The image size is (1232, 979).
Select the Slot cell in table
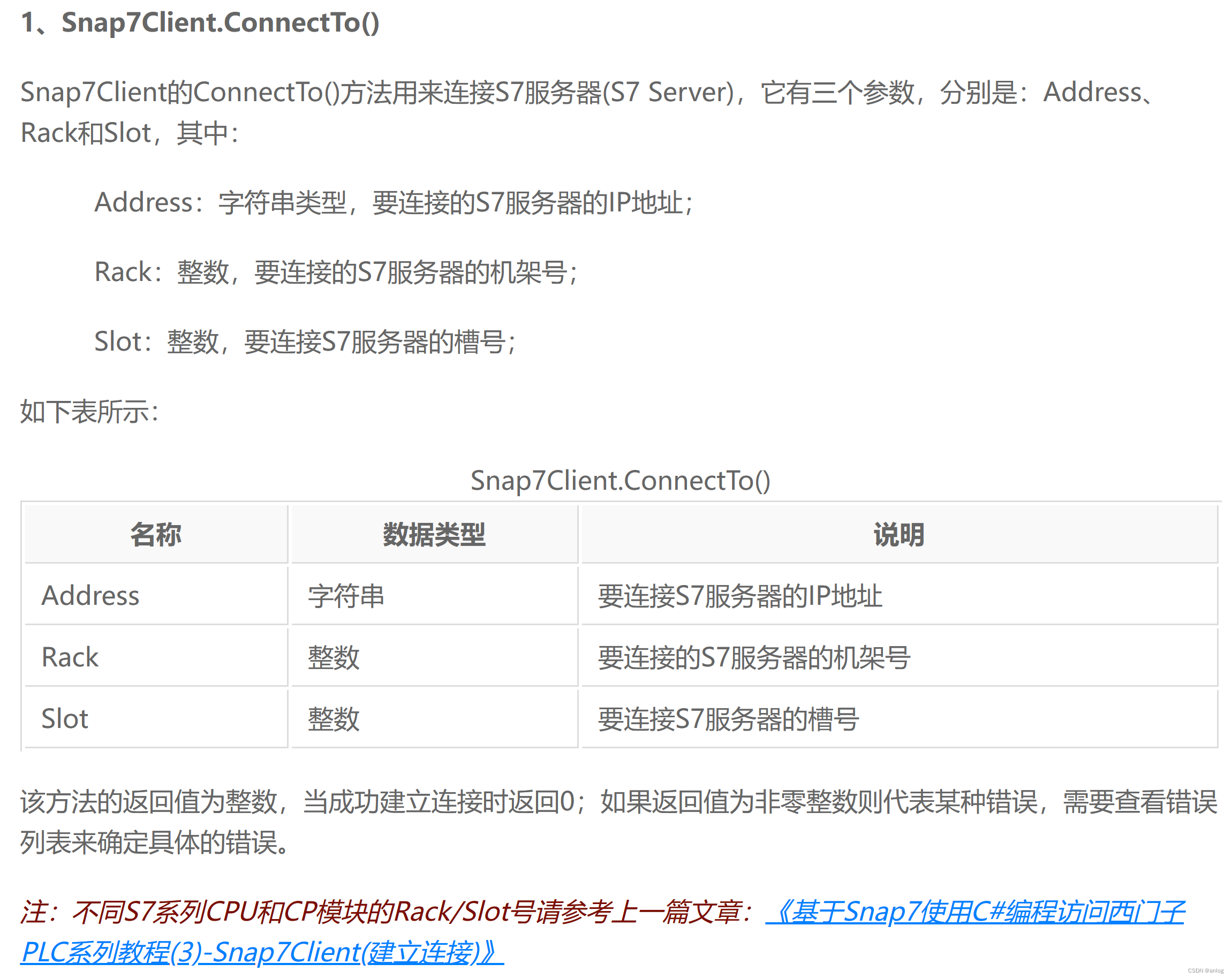tap(65, 718)
